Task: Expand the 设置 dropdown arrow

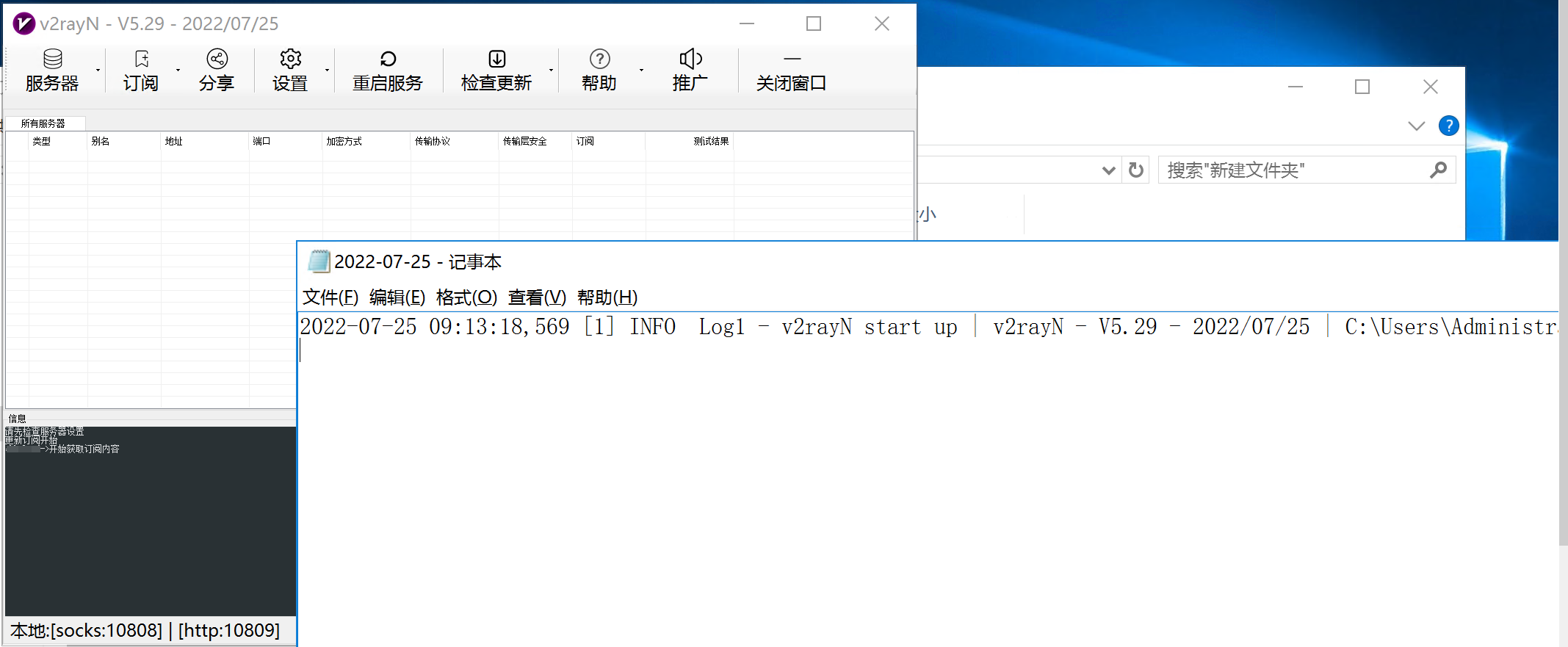Action: [327, 71]
